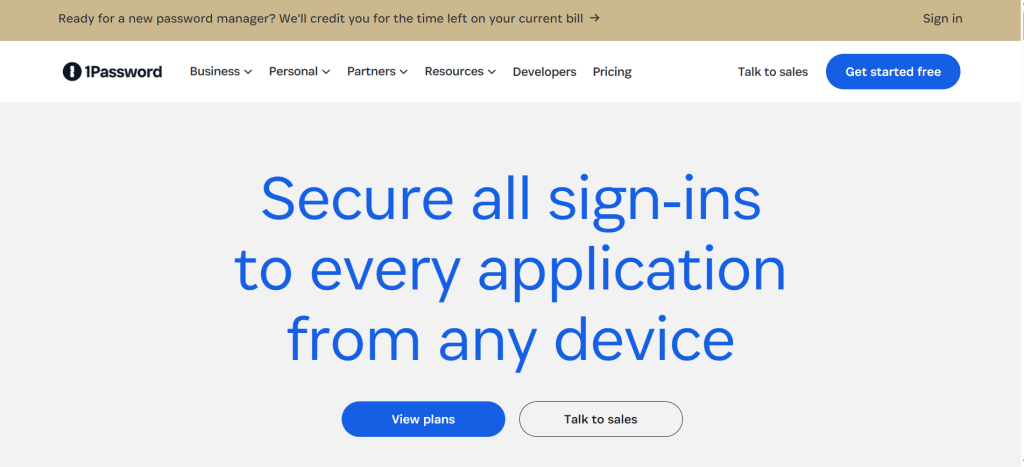
Task: Click the arrow icon in the promo banner
Action: [x=595, y=18]
